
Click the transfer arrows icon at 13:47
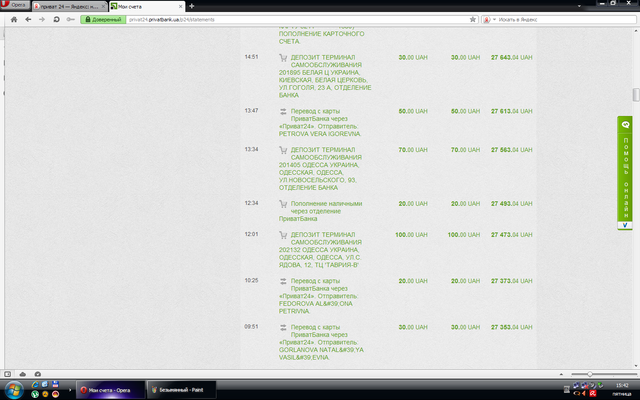pos(283,111)
